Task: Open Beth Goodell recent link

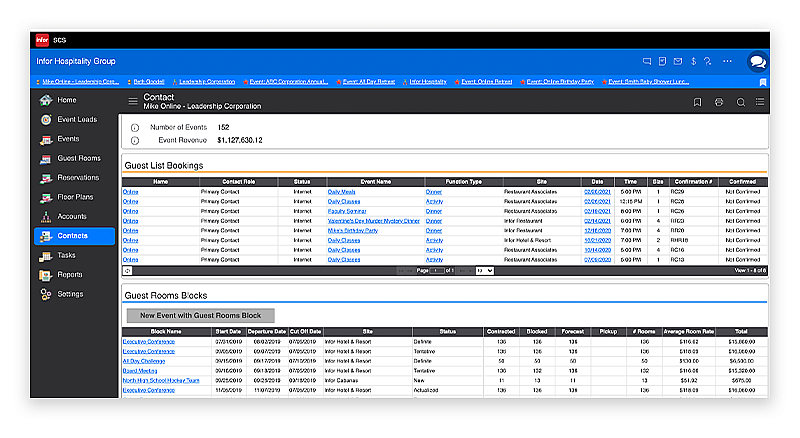Action: pos(149,82)
